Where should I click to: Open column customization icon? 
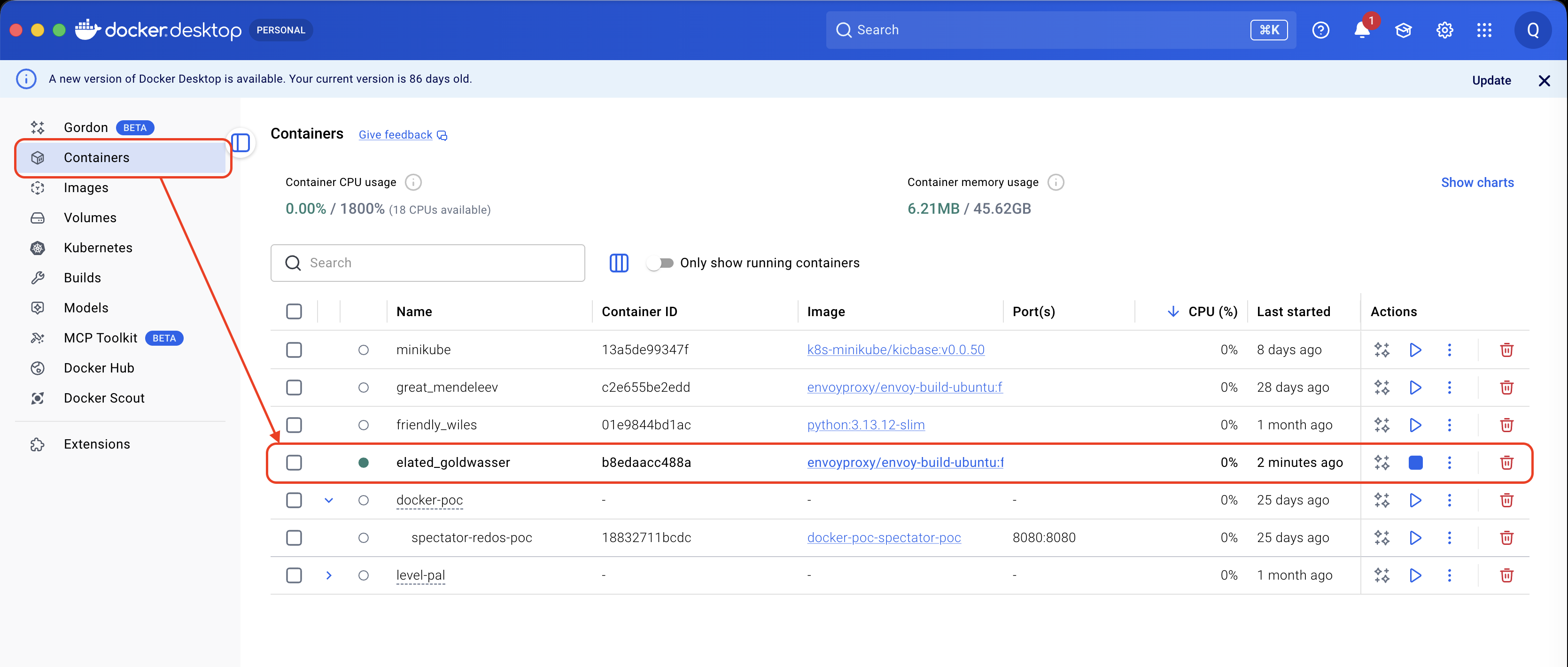[x=619, y=263]
